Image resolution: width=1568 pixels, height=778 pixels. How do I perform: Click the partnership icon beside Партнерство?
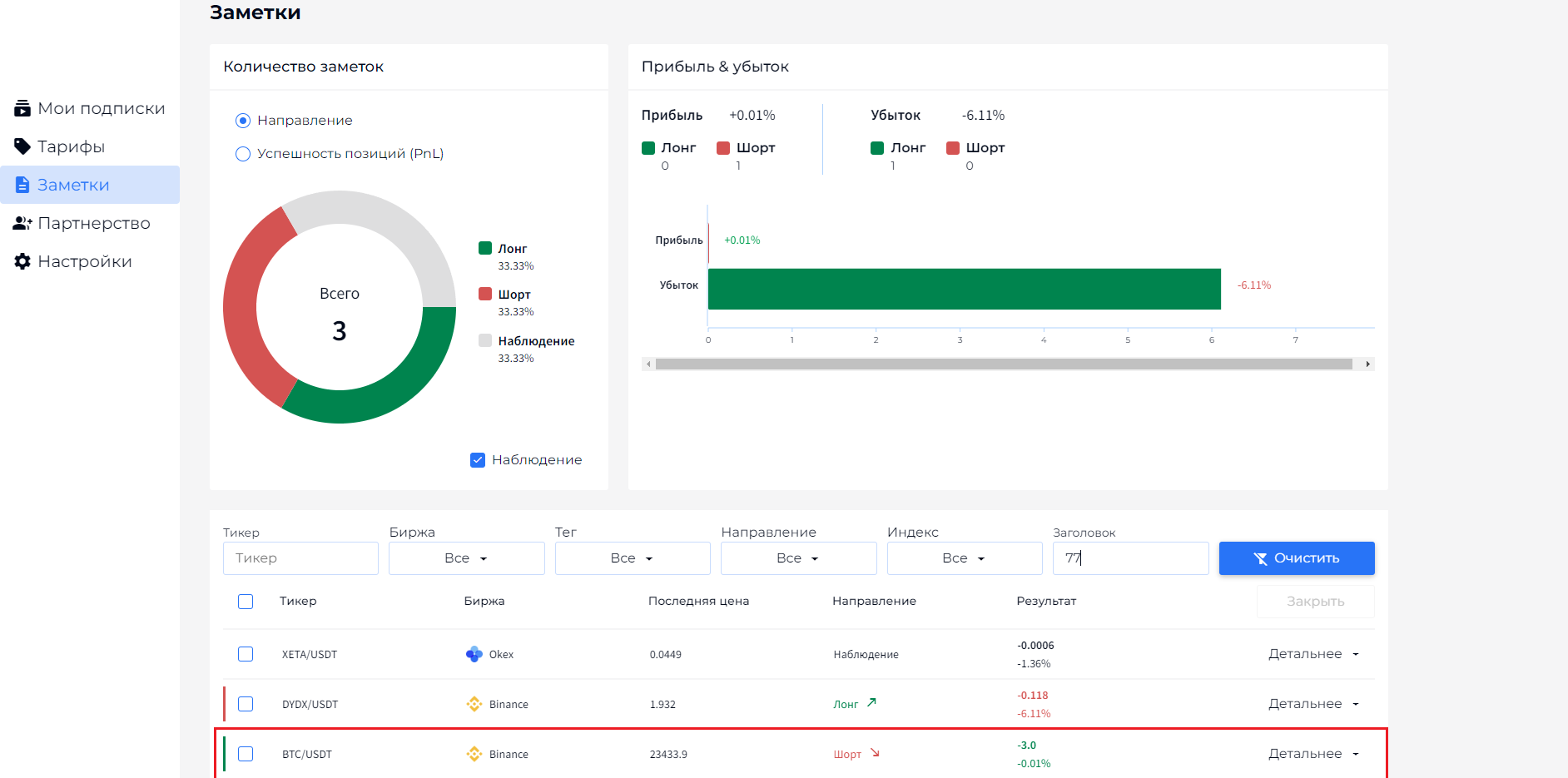click(22, 223)
